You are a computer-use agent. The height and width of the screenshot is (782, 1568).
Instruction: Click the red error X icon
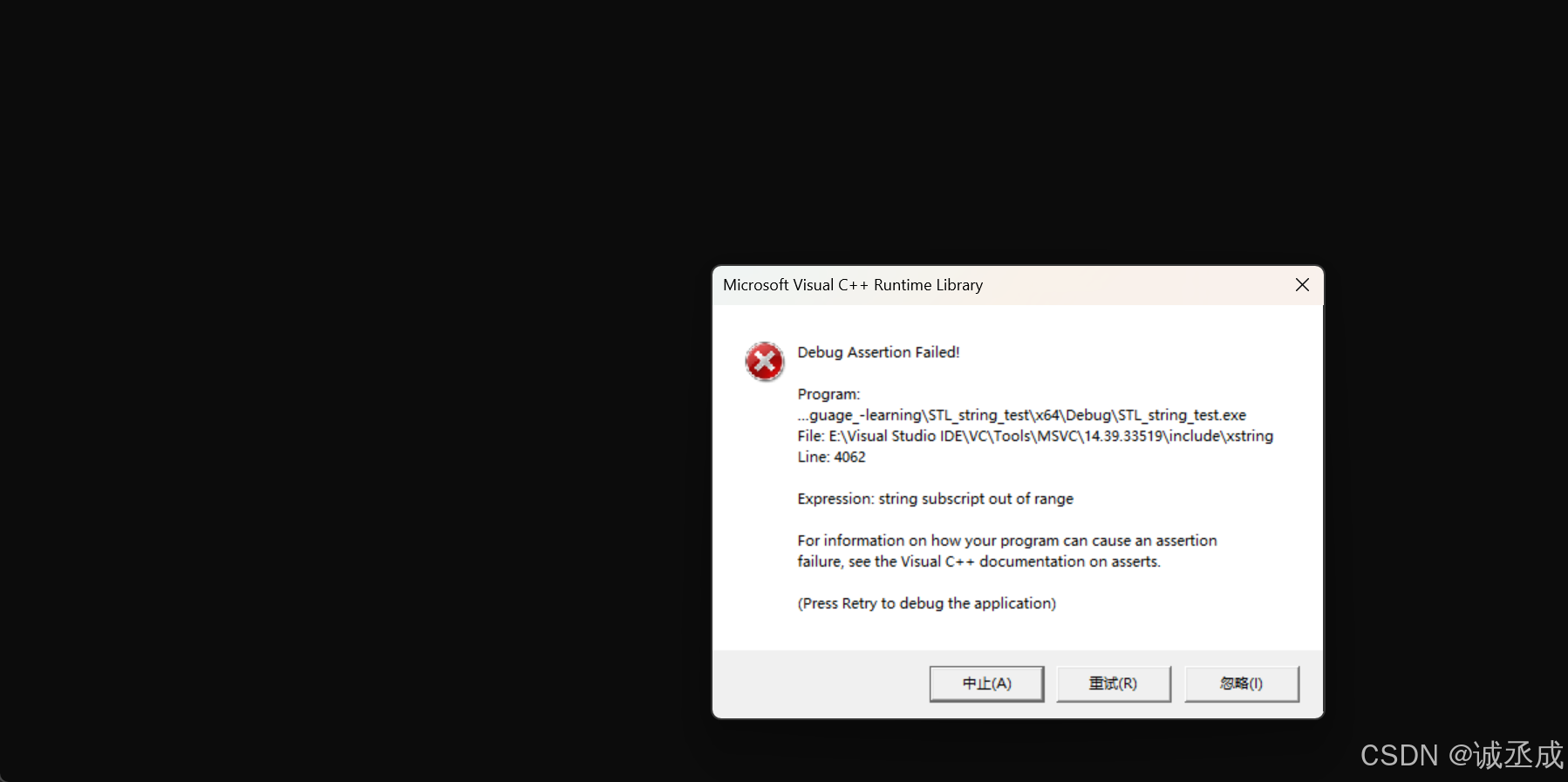[765, 362]
